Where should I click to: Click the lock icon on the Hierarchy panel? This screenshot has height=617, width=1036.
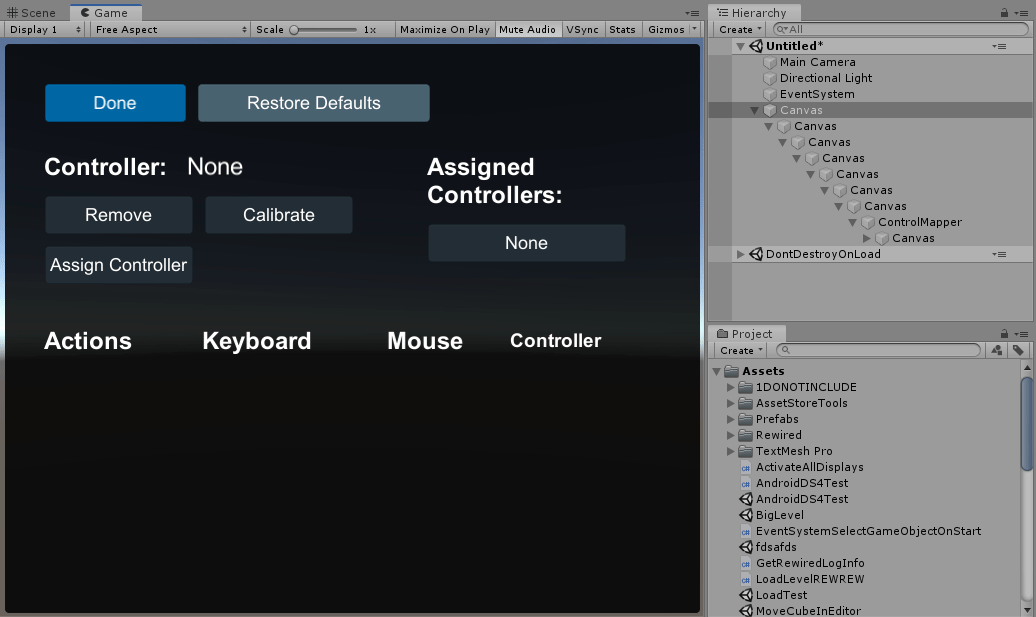[x=1004, y=12]
